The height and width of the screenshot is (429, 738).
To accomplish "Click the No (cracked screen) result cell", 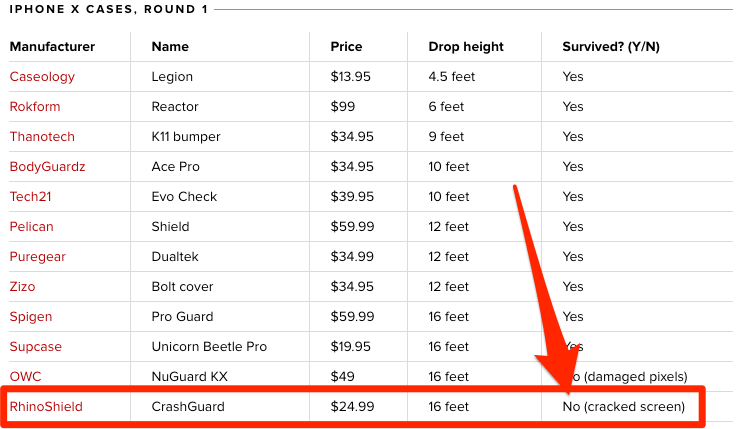I will click(624, 407).
